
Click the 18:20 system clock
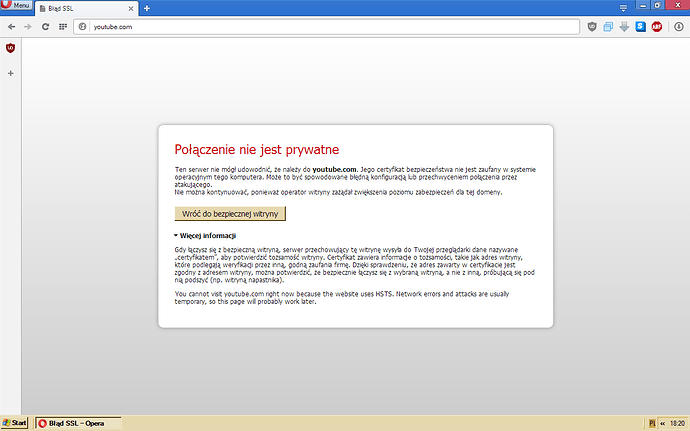(678, 423)
